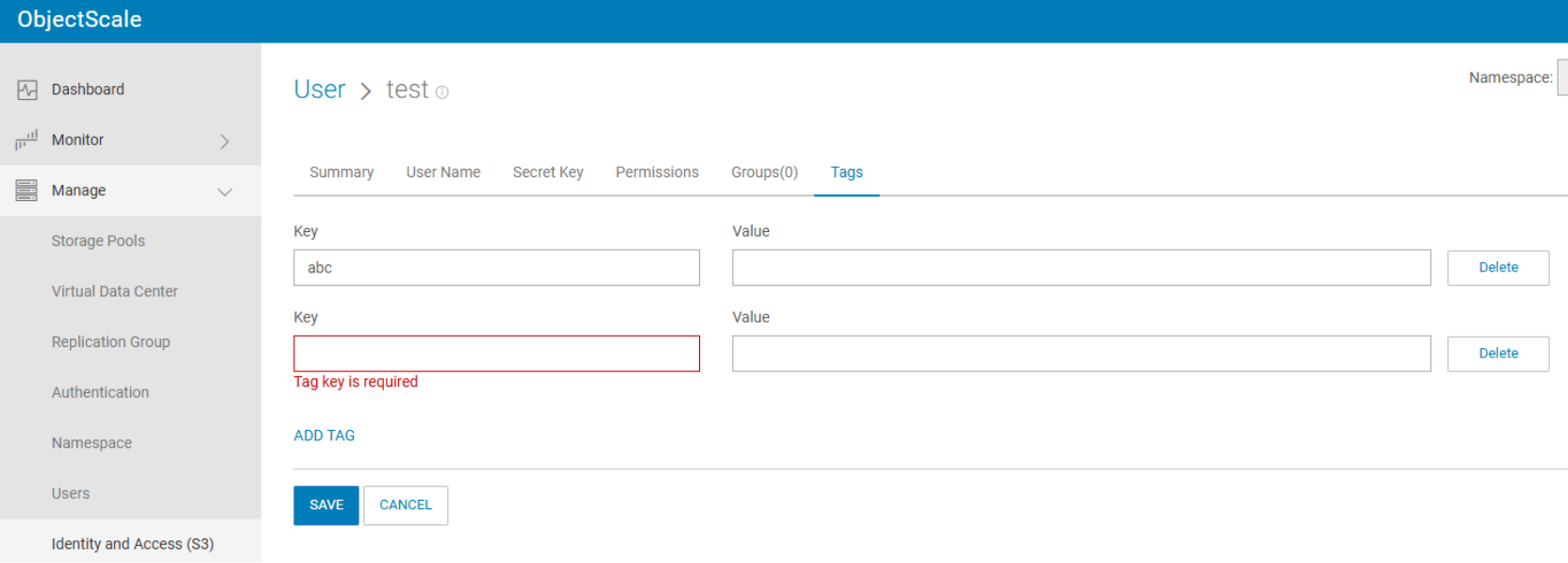
Task: Go to the Secret Key tab
Action: [x=548, y=173]
